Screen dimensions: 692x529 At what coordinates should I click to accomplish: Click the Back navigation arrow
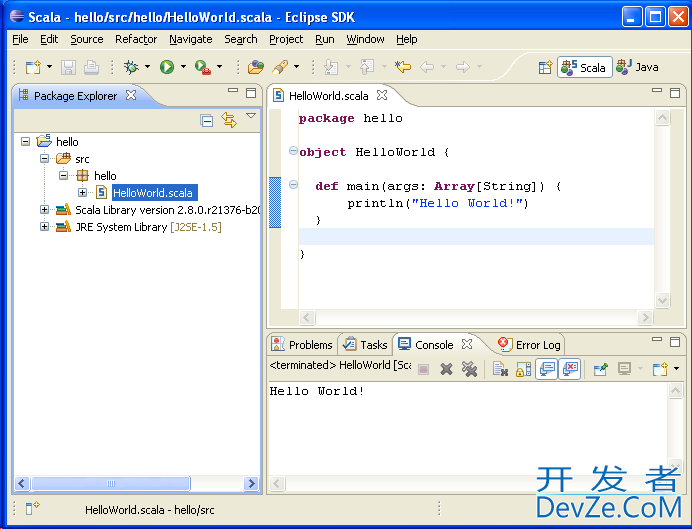[427, 67]
